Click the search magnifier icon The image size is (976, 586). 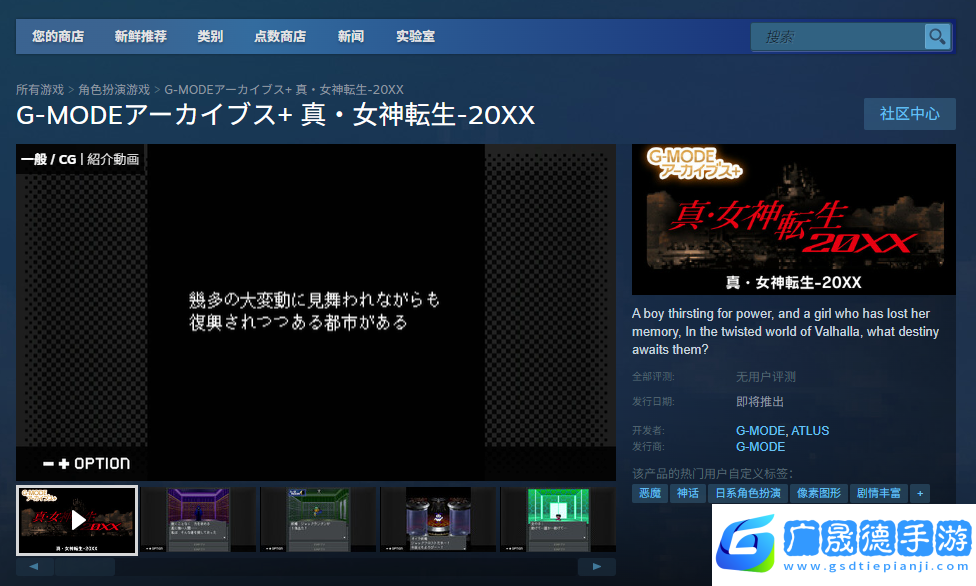pos(937,37)
